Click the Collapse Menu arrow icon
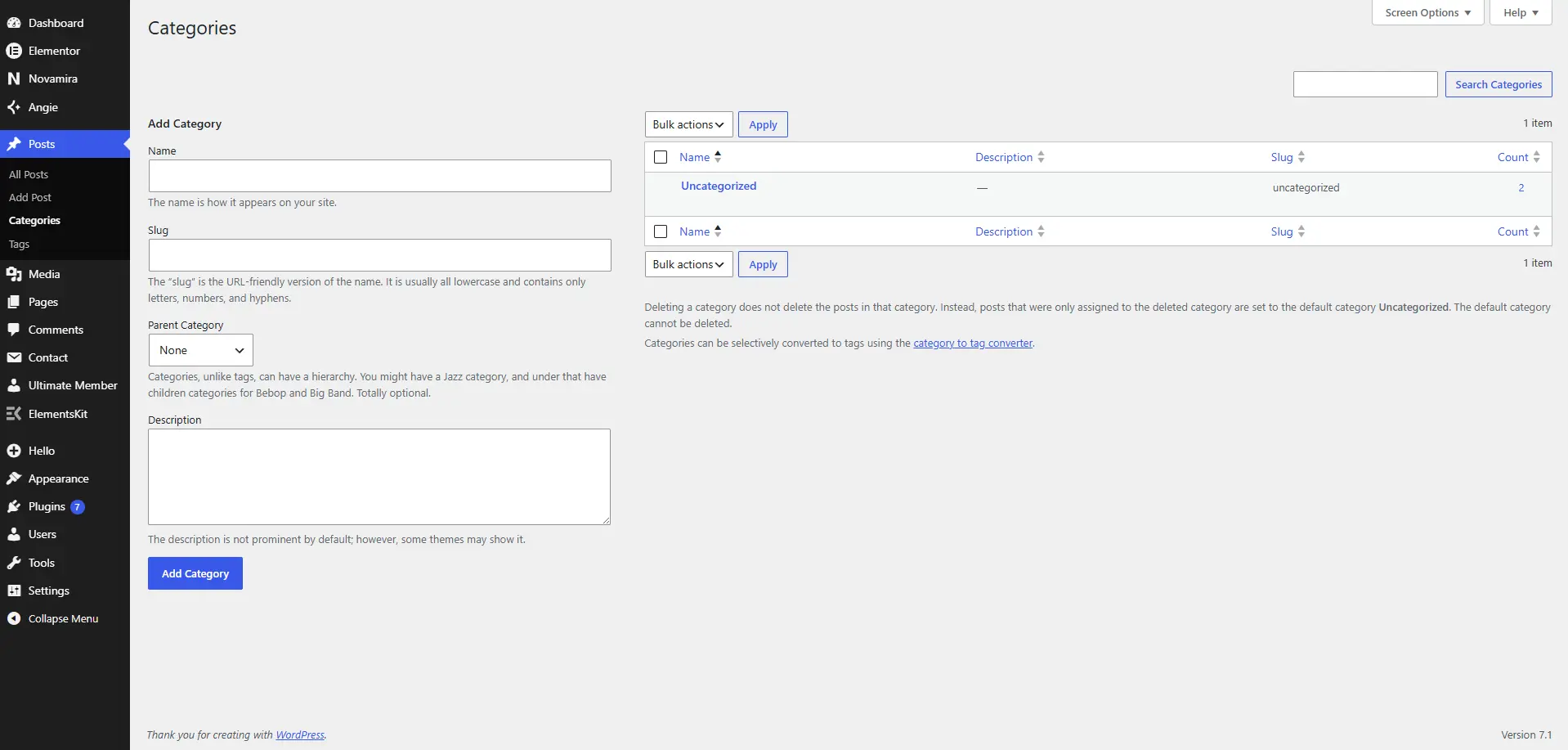The height and width of the screenshot is (750, 1568). (x=14, y=618)
